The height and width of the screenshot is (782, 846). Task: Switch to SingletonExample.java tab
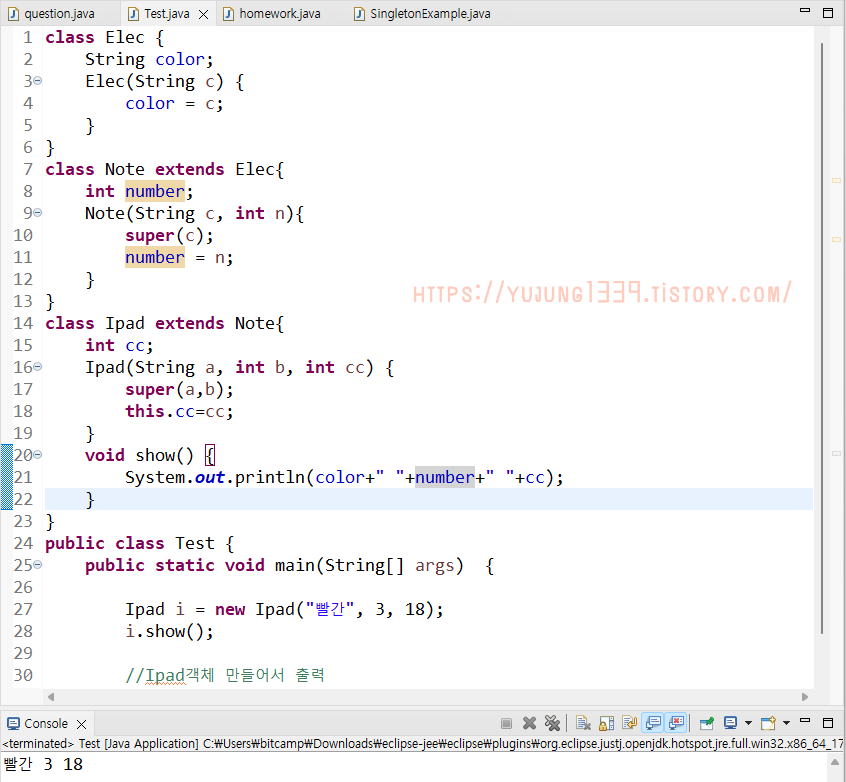pos(430,13)
